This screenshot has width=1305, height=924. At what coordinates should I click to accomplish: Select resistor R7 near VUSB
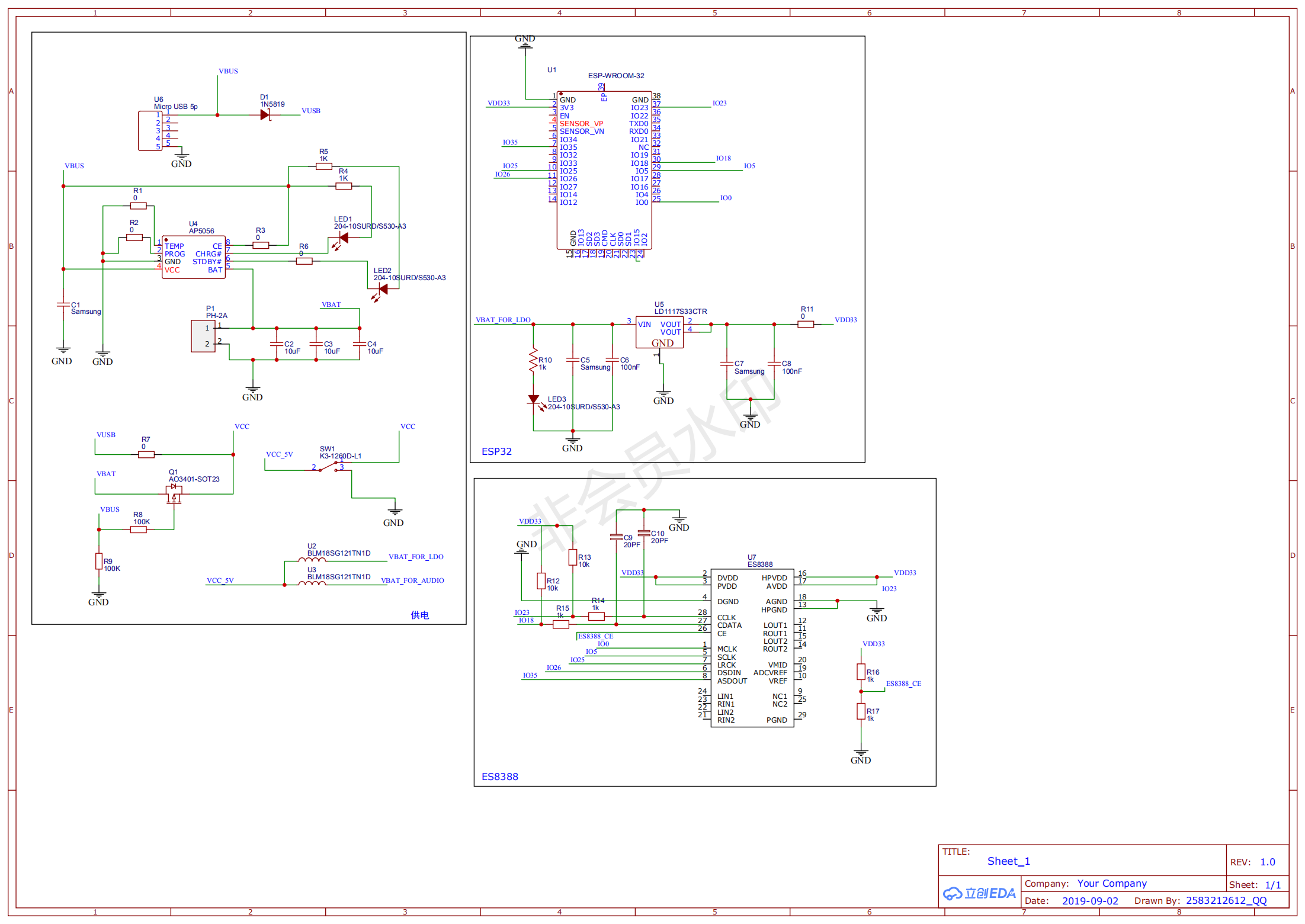pos(146,454)
